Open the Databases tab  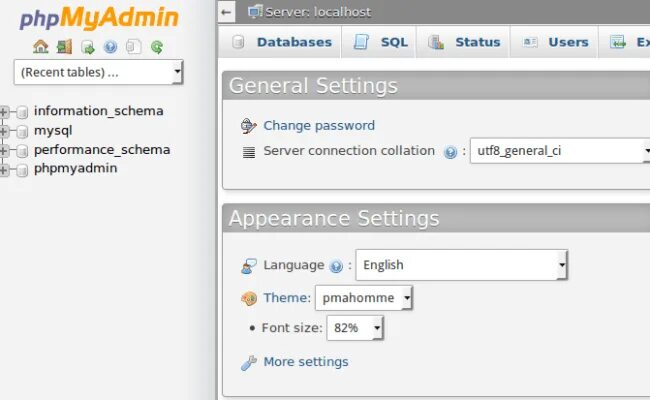pos(282,42)
